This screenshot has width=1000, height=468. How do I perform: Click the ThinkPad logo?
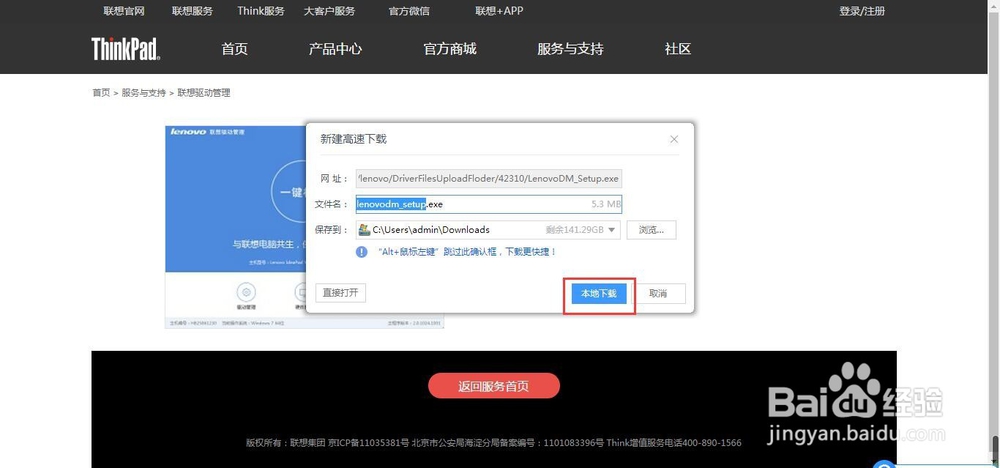[x=126, y=48]
